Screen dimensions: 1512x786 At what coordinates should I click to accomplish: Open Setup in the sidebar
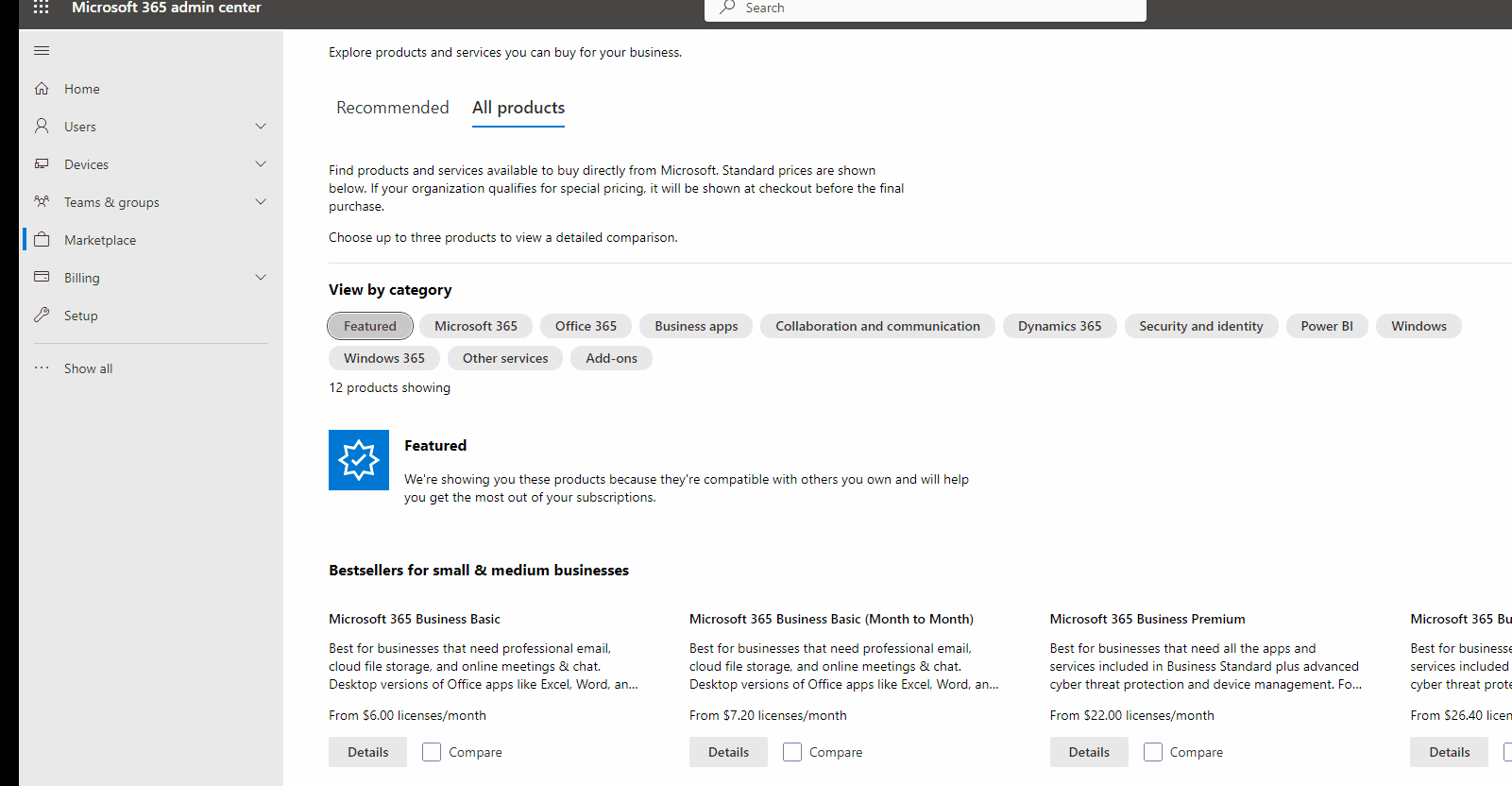coord(151,316)
